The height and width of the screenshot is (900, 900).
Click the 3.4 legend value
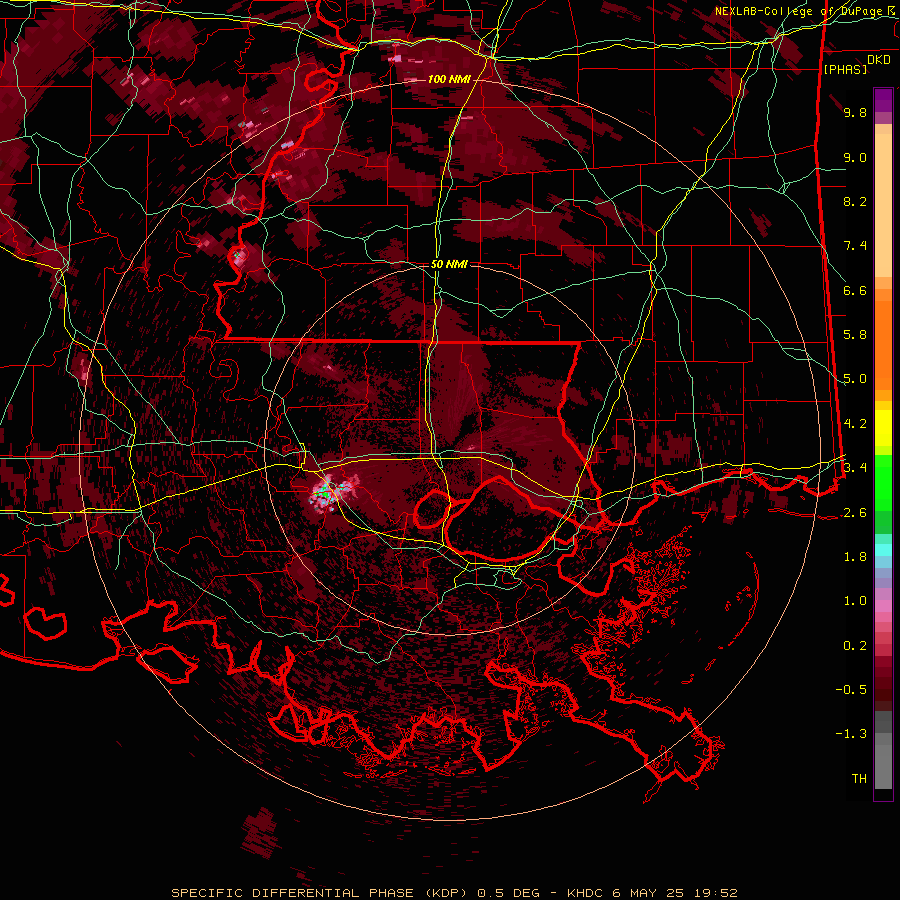pos(855,468)
